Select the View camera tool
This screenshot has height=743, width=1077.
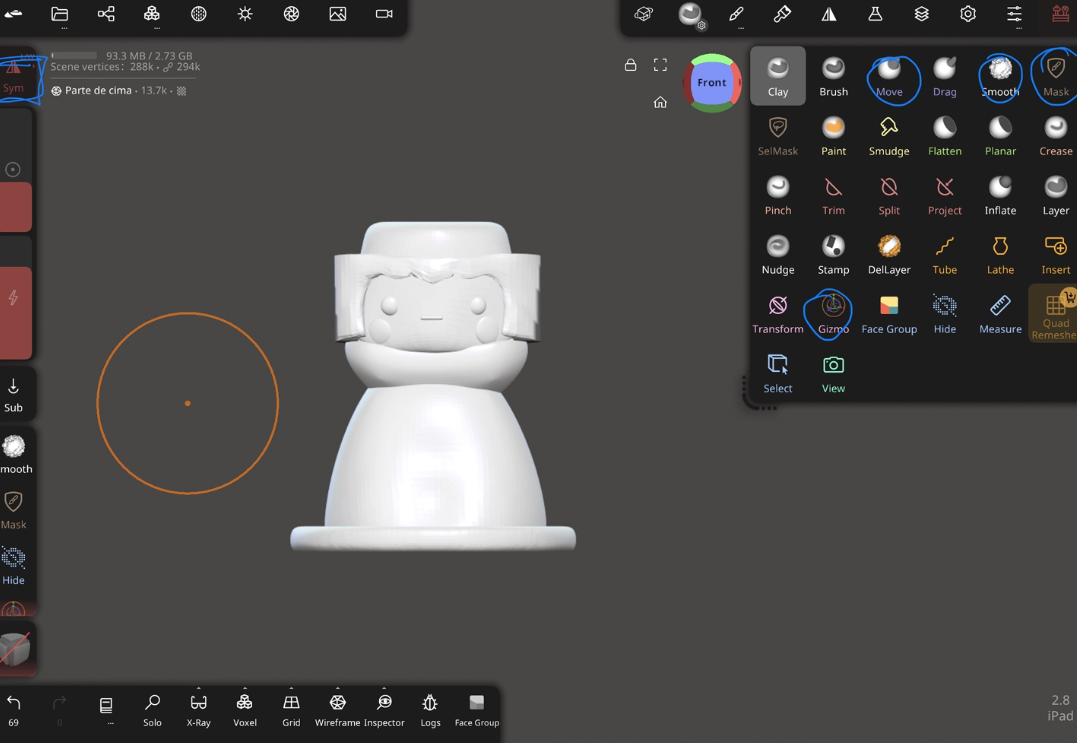[833, 374]
